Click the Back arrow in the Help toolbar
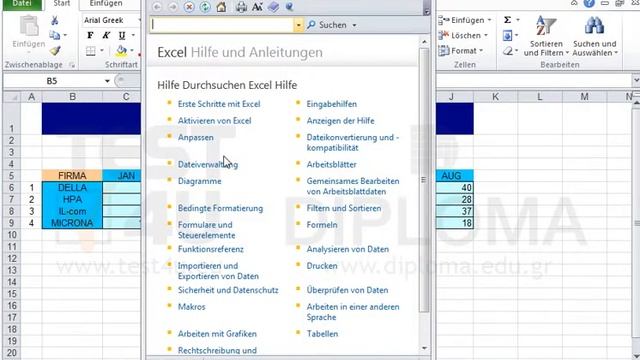This screenshot has height=360, width=640. click(x=157, y=7)
